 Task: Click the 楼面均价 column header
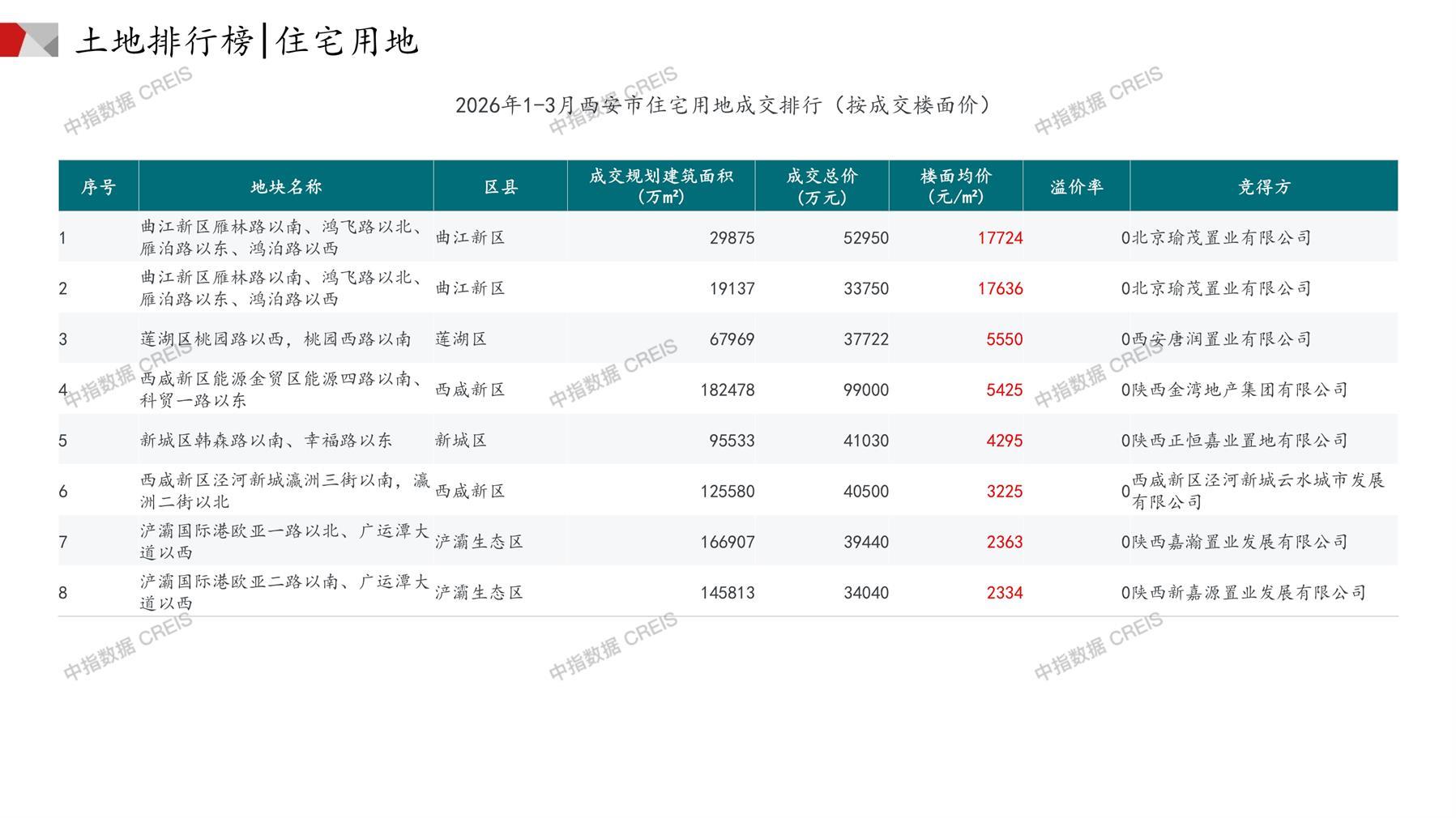(x=955, y=186)
